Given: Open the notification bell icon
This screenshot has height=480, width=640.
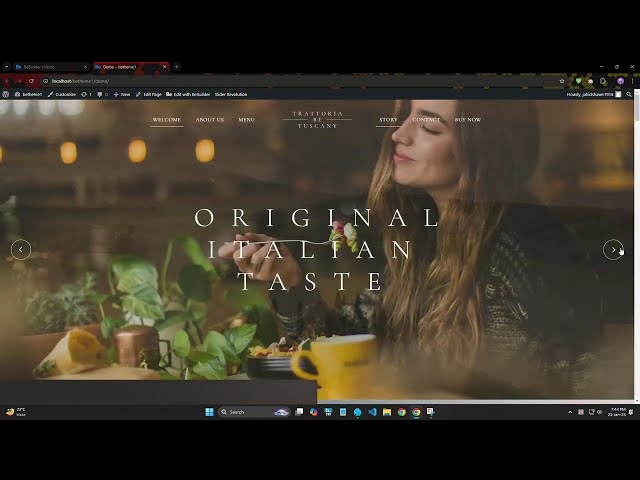Looking at the screenshot, I should (x=631, y=412).
